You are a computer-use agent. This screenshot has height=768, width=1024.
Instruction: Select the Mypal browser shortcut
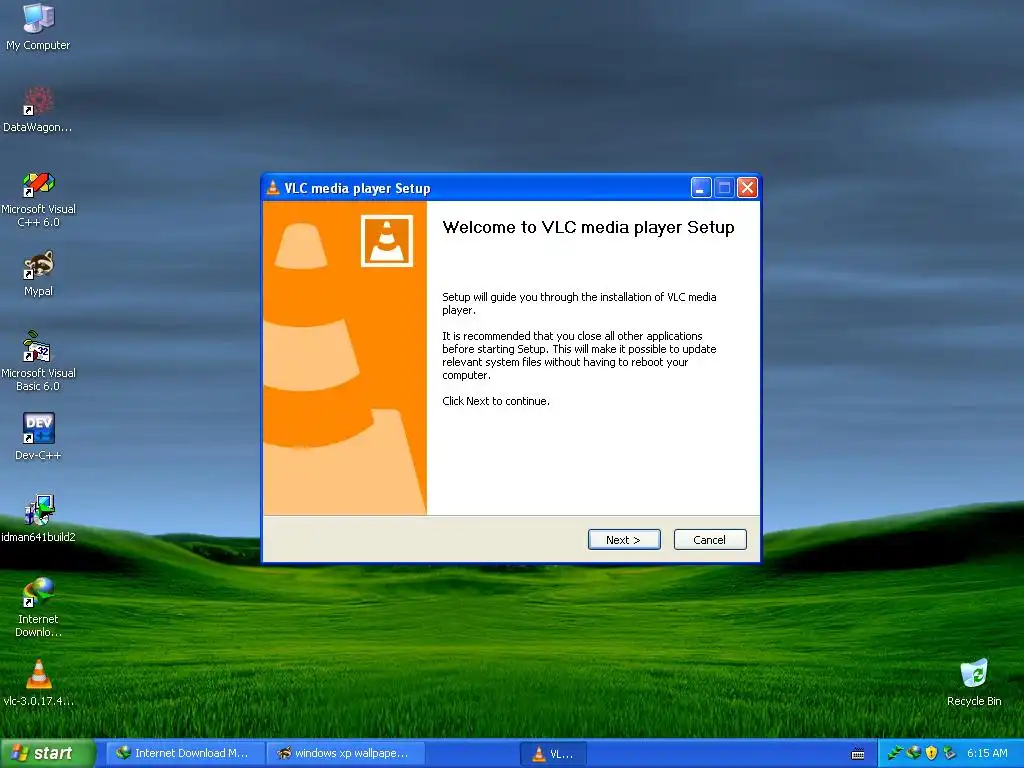38,274
